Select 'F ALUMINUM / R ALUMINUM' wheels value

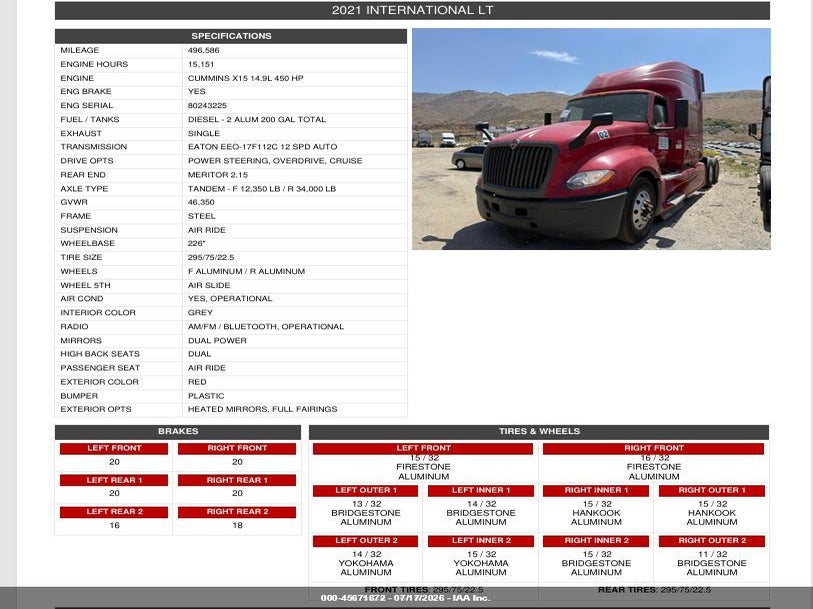[246, 271]
